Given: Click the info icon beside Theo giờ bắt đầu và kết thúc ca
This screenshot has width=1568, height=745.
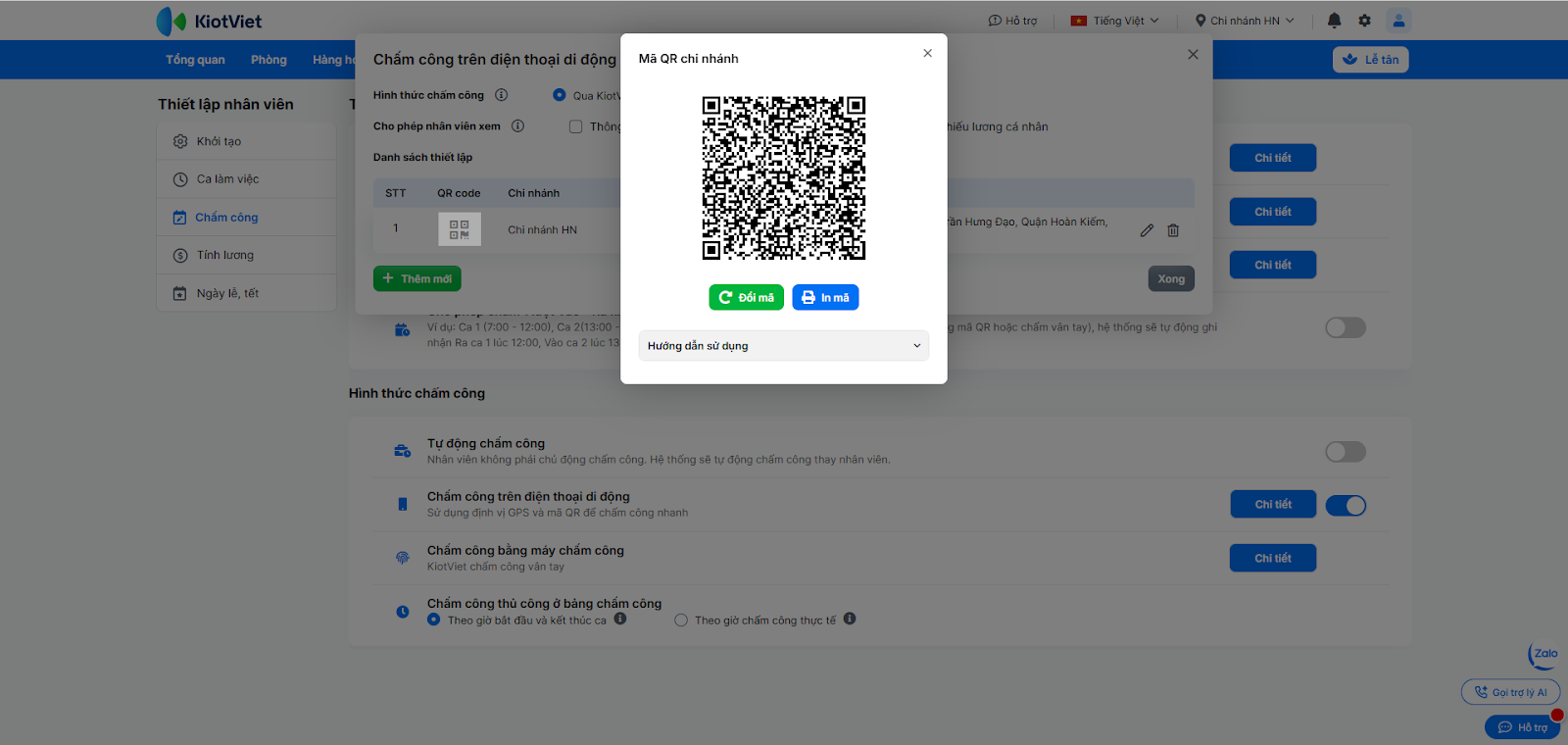Looking at the screenshot, I should coord(620,619).
